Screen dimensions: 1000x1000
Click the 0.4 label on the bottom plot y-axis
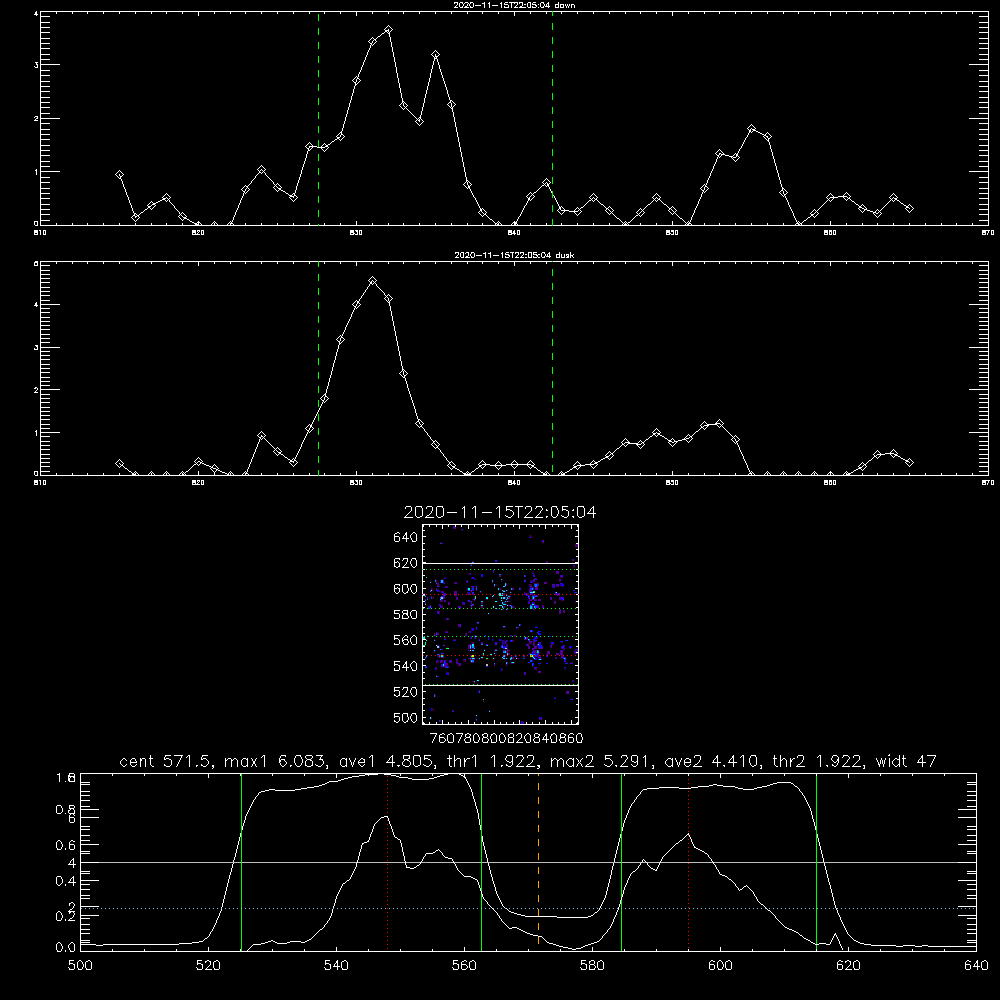(66, 881)
